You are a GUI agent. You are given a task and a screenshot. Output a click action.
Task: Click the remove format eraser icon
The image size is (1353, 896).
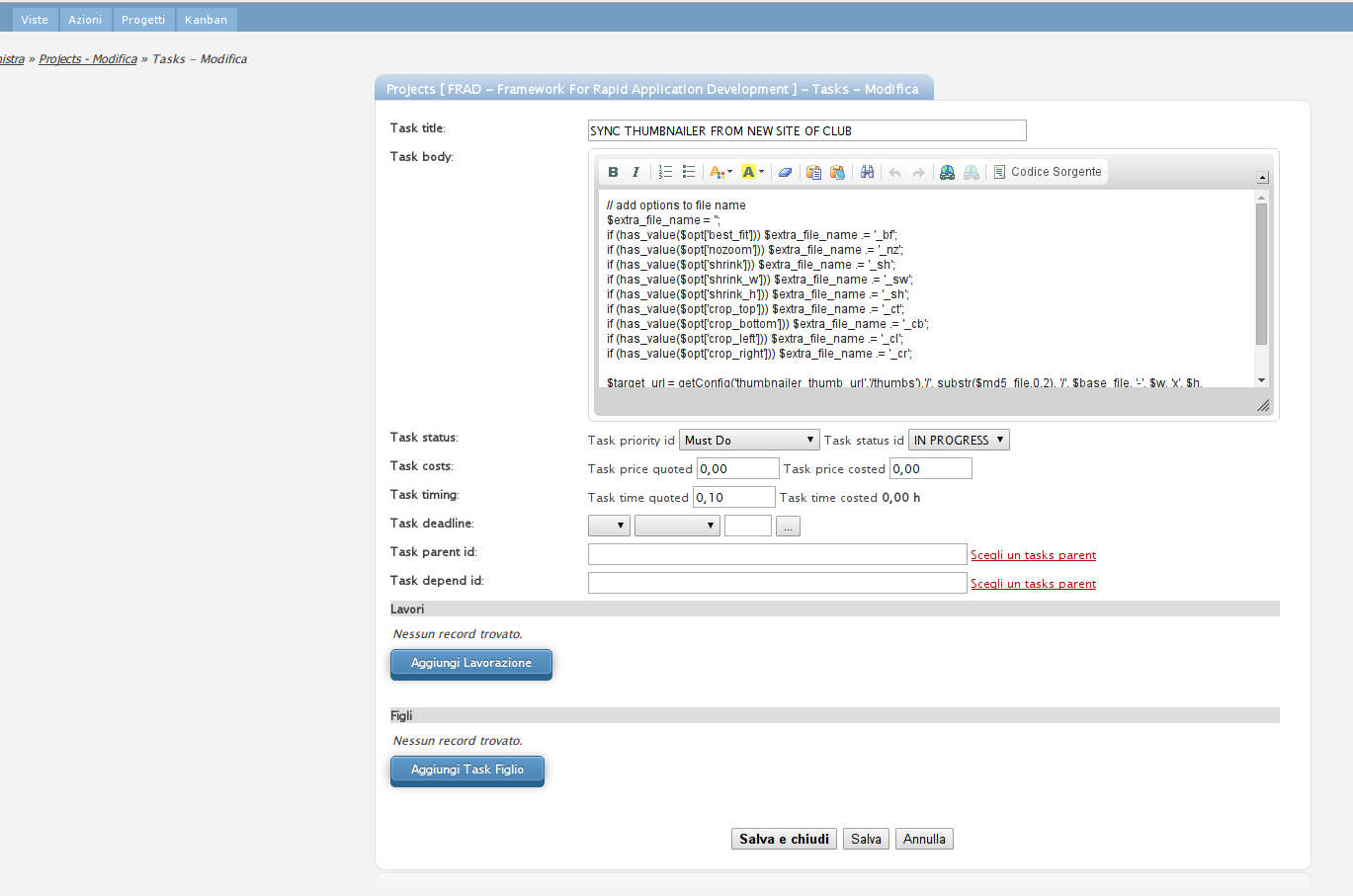point(785,172)
